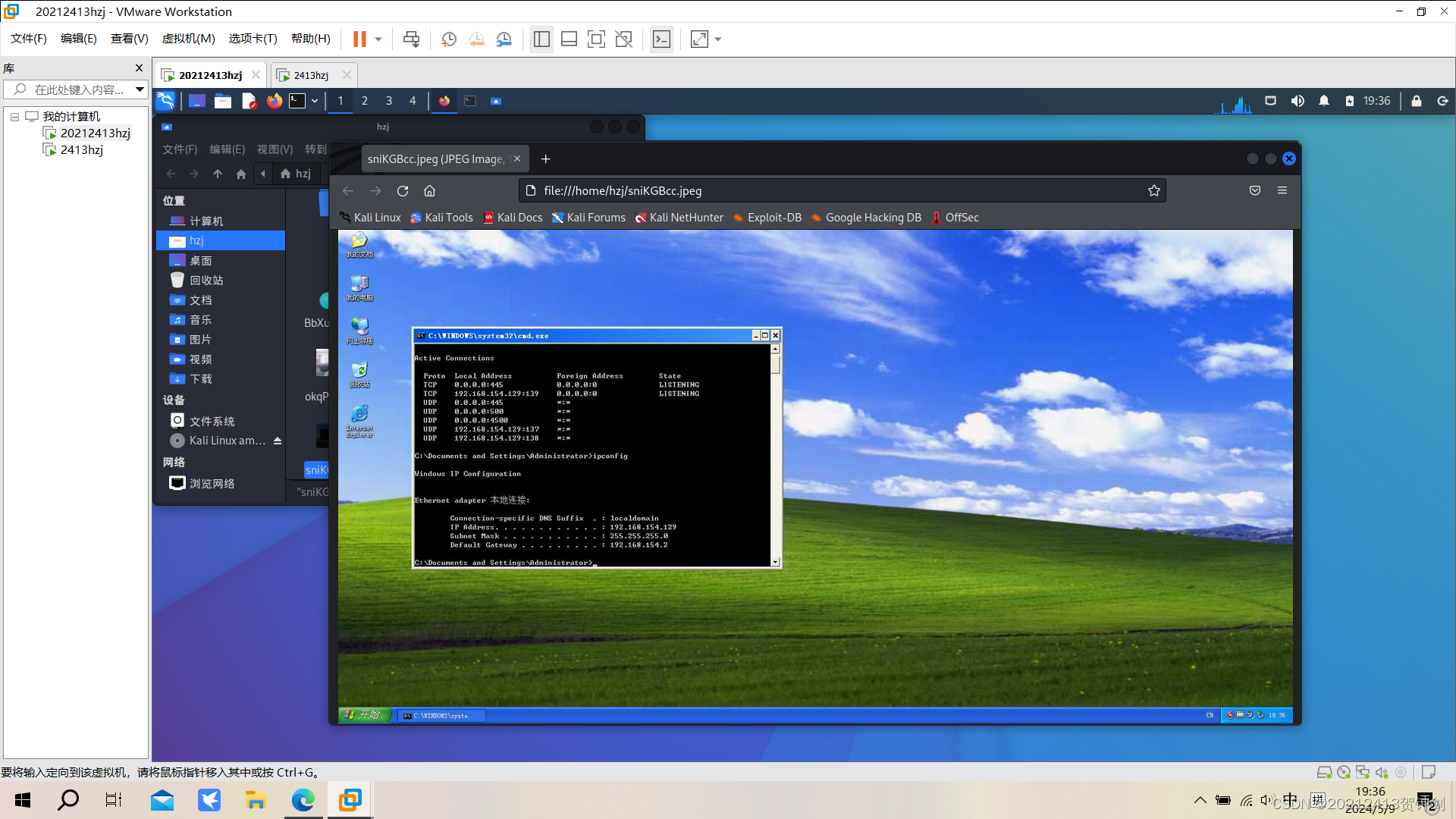Reload the sniKGBcc.jpeg page in Firefox

(403, 190)
